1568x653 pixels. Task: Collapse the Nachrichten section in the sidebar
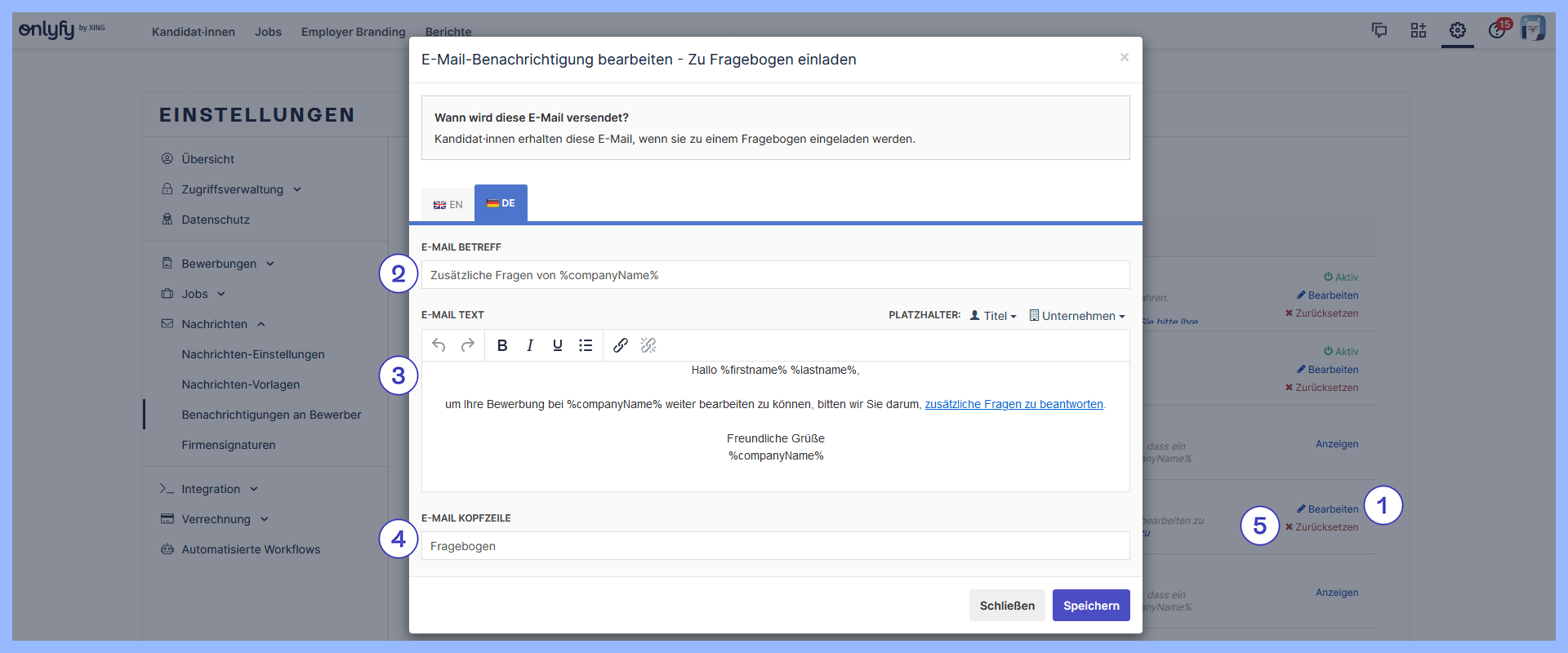point(214,324)
